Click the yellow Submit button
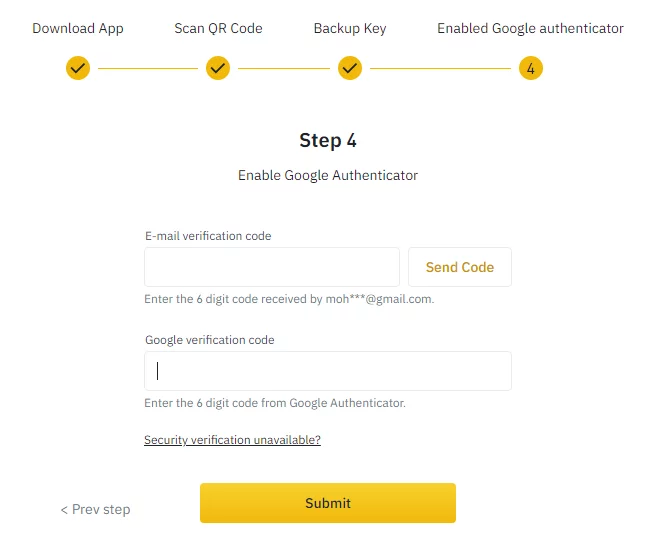The image size is (655, 543). click(x=328, y=503)
